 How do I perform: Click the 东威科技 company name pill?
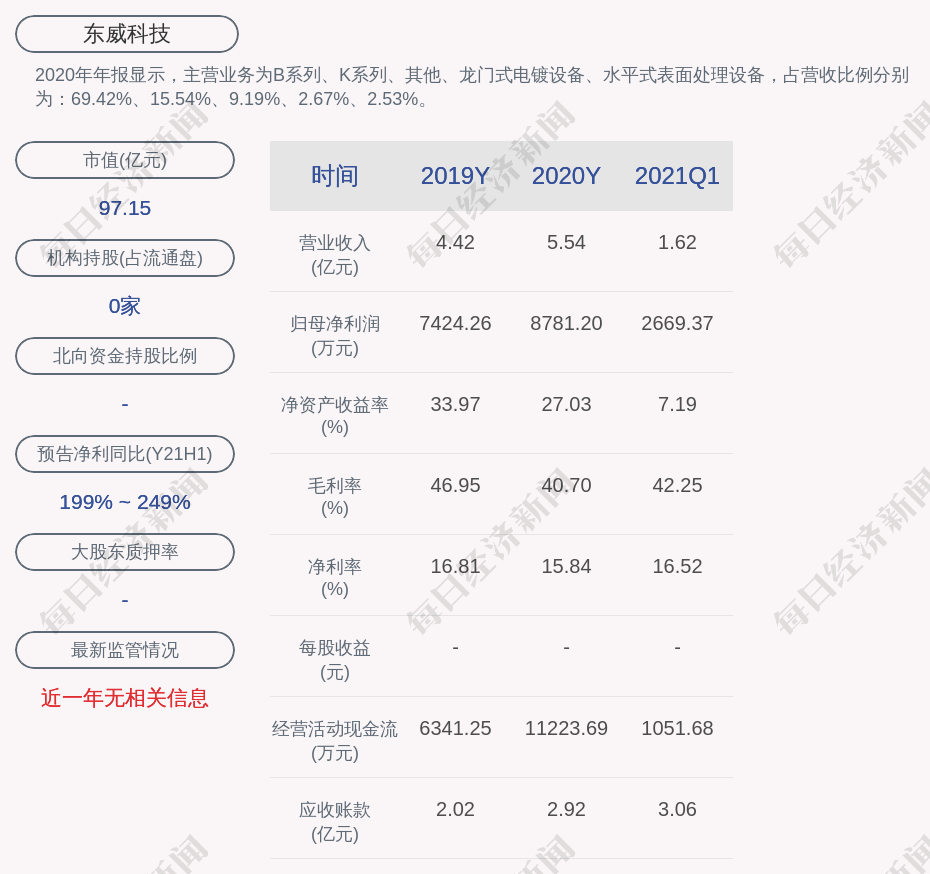pyautogui.click(x=127, y=34)
